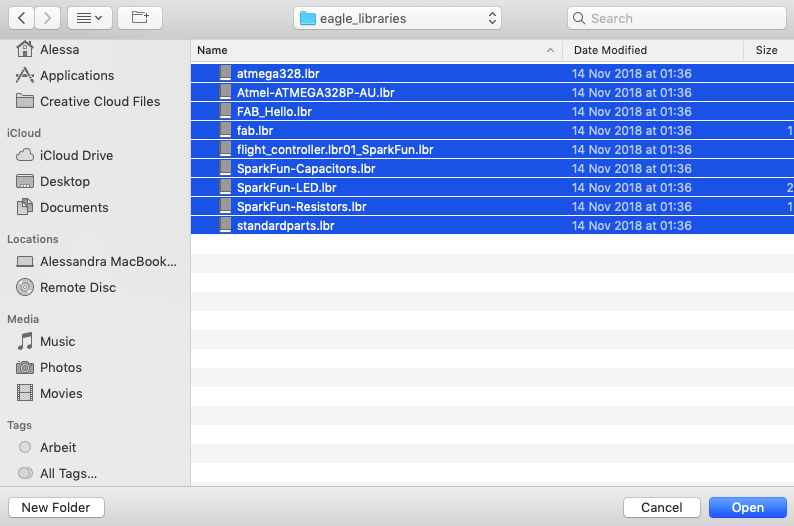Click the Open button
The image size is (794, 526).
point(747,507)
